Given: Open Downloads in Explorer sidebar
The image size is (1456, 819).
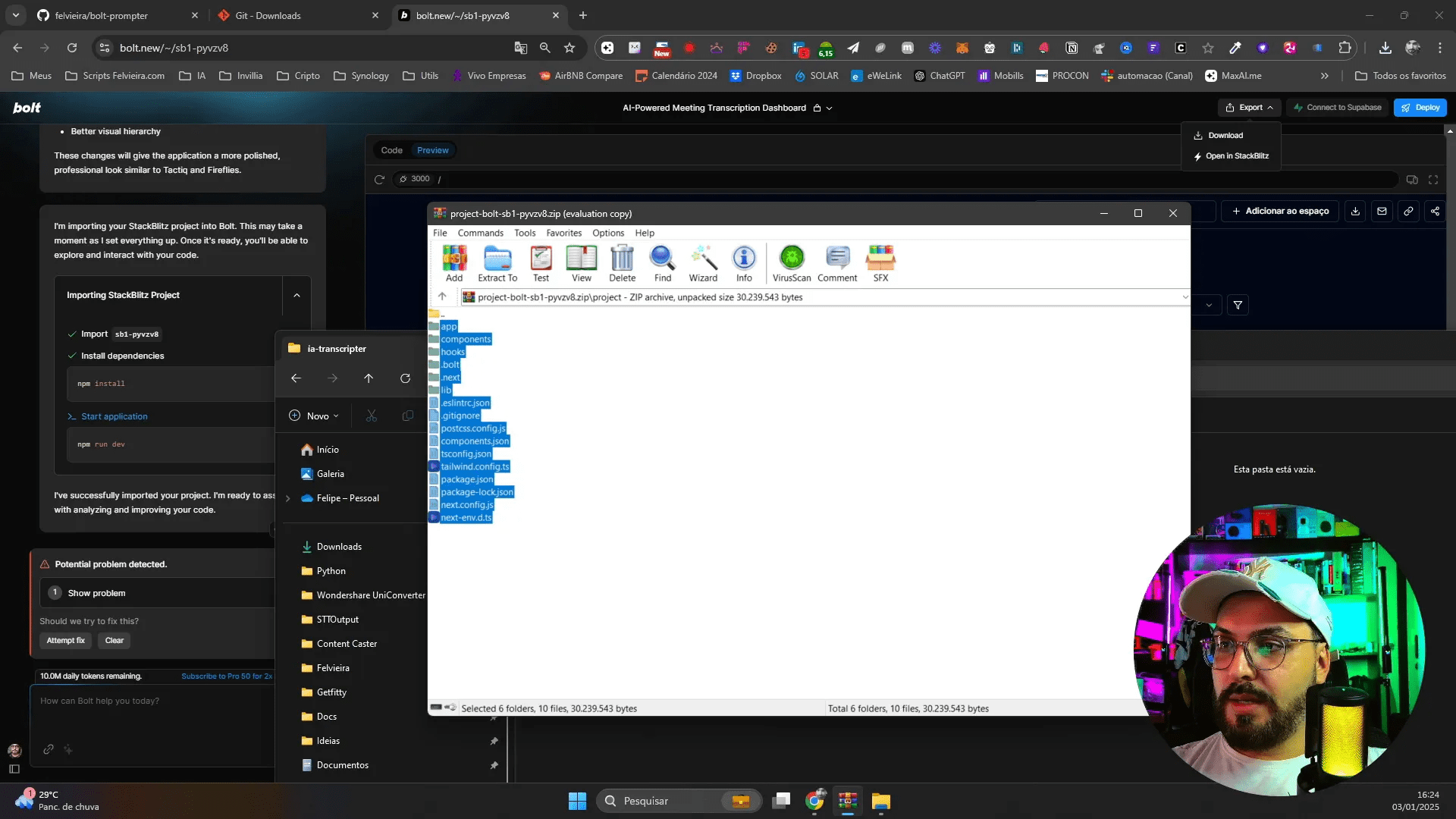Looking at the screenshot, I should [339, 547].
